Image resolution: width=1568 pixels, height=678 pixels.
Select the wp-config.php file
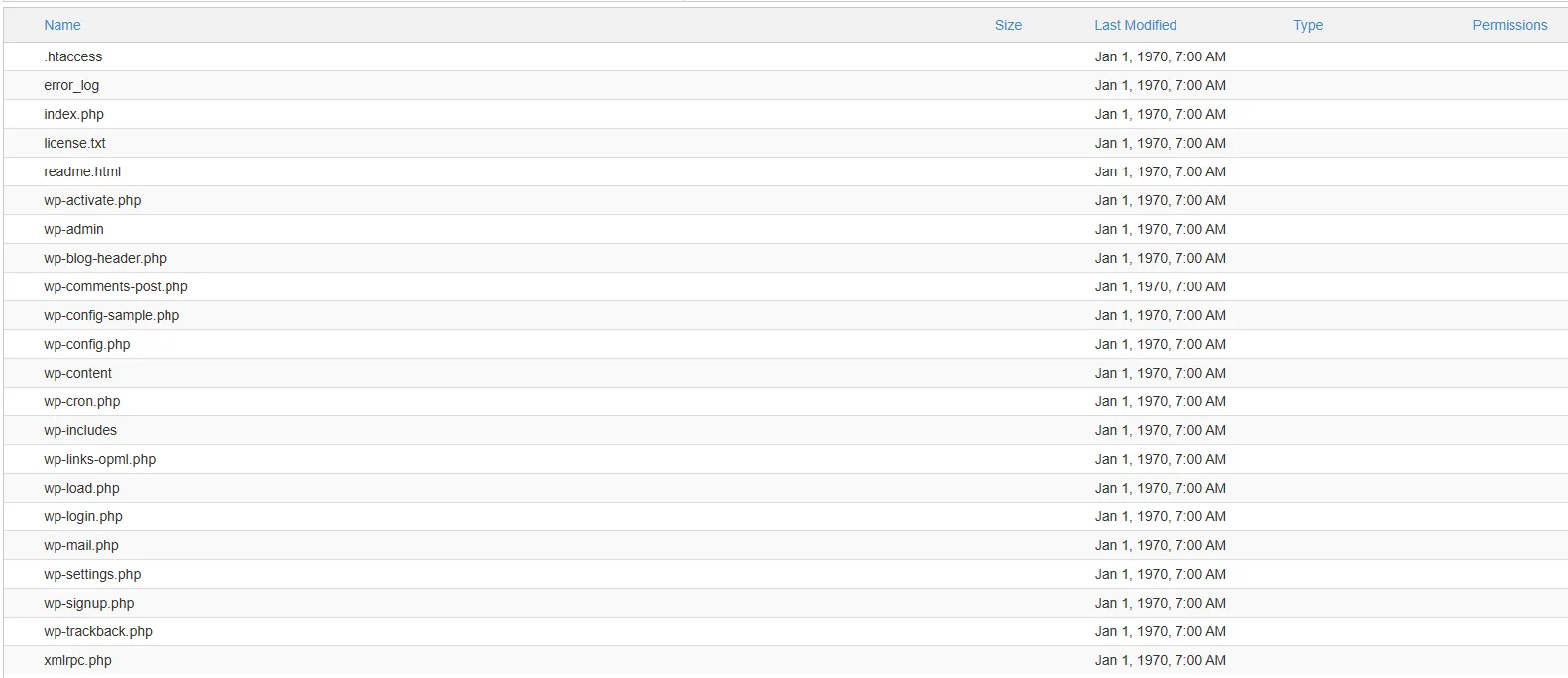point(87,344)
